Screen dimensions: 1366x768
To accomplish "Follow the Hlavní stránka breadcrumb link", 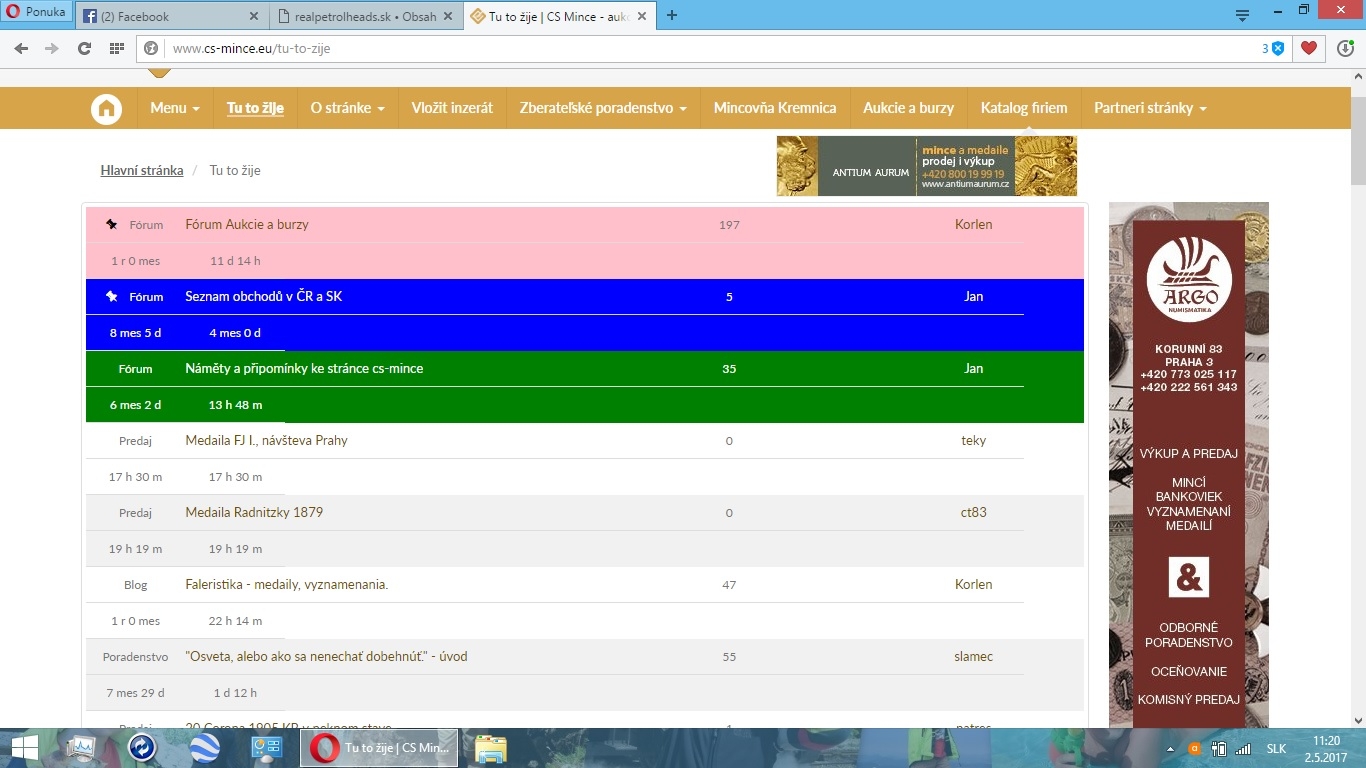I will coord(142,170).
